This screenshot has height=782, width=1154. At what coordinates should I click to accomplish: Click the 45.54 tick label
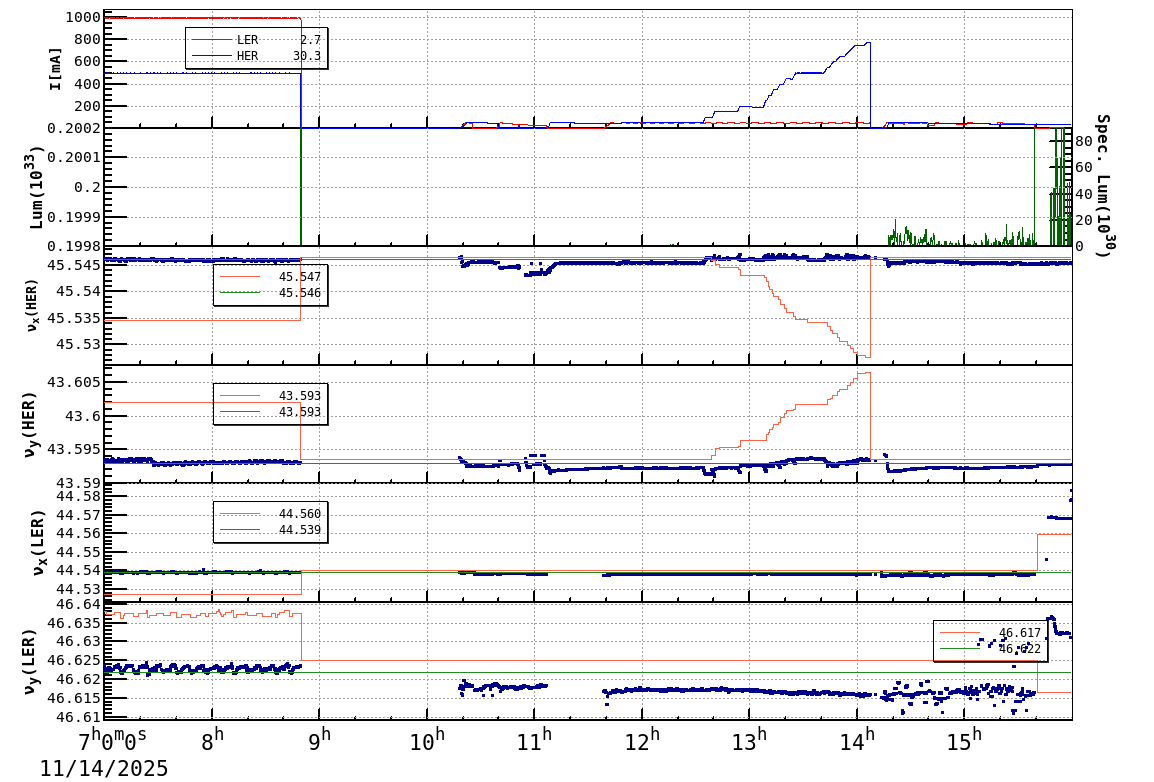pos(79,291)
